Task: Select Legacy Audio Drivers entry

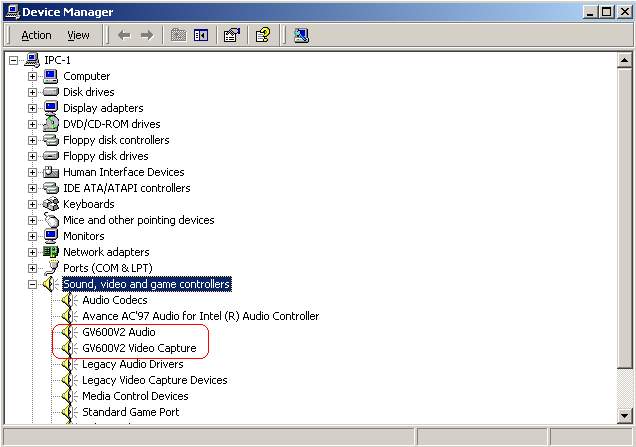Action: (x=133, y=364)
